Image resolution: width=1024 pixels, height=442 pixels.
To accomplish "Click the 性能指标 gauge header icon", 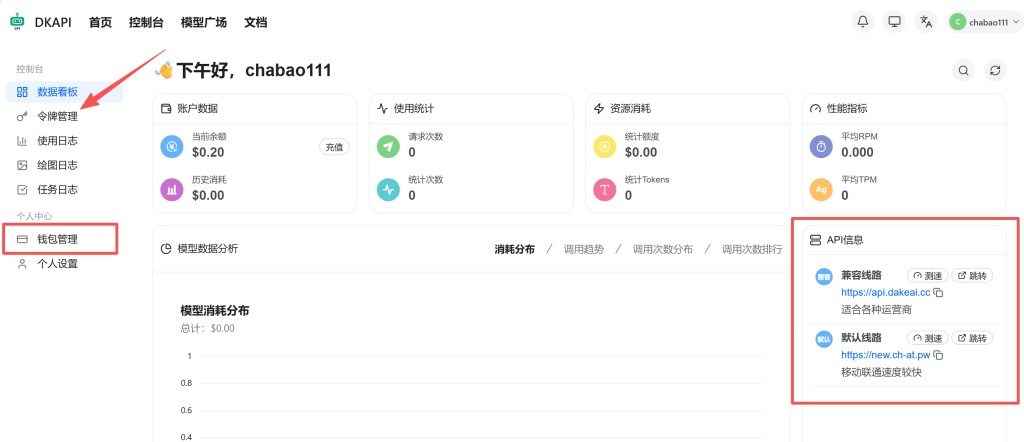I will point(815,108).
